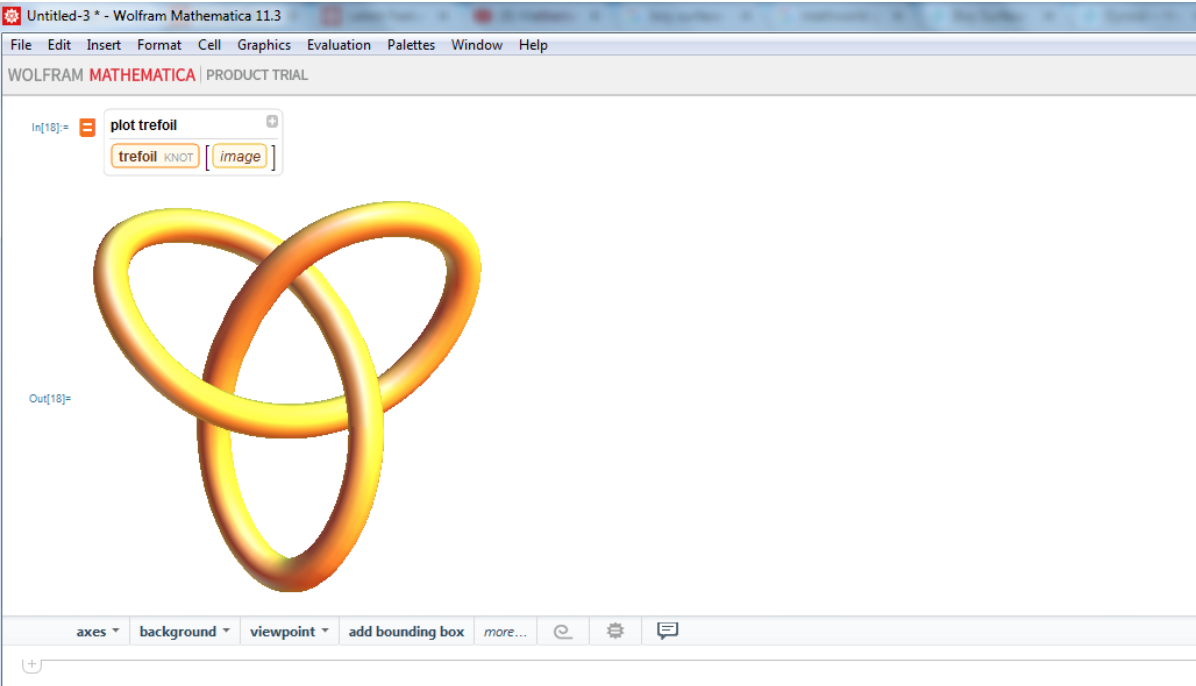Click the speech bubble feedback icon
The height and width of the screenshot is (686, 1196).
[667, 630]
